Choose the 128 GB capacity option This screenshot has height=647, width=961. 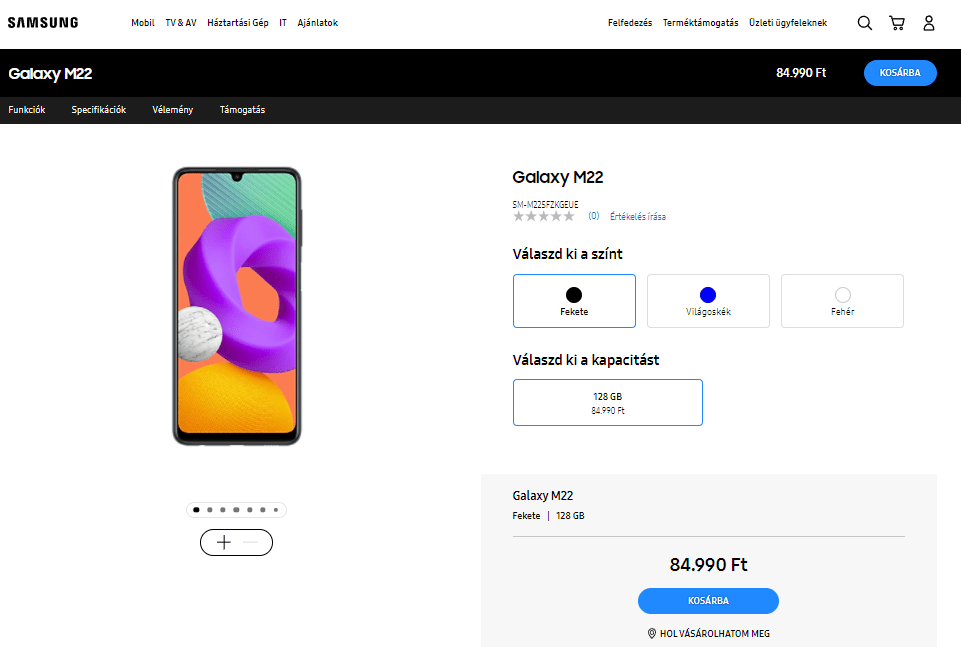(608, 402)
